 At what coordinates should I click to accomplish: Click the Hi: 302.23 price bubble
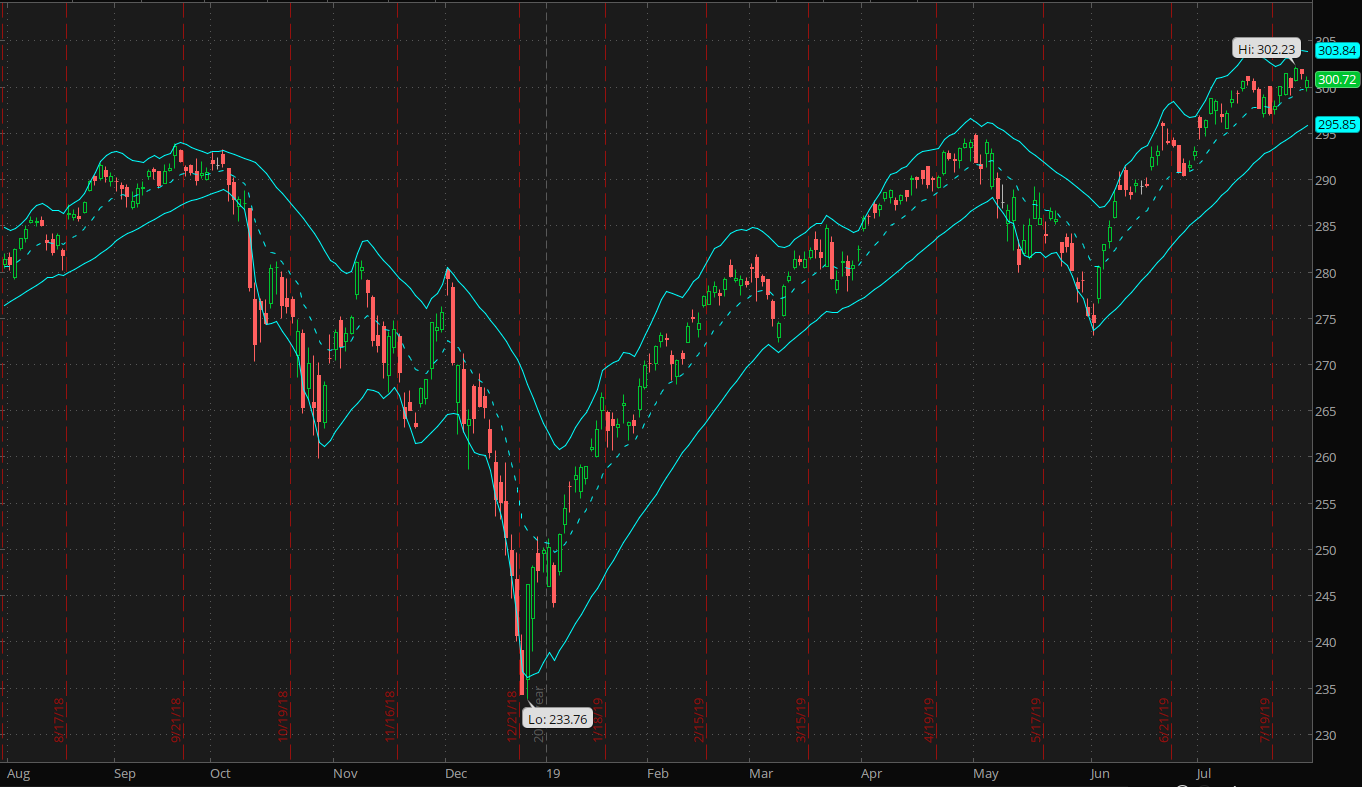(1266, 49)
